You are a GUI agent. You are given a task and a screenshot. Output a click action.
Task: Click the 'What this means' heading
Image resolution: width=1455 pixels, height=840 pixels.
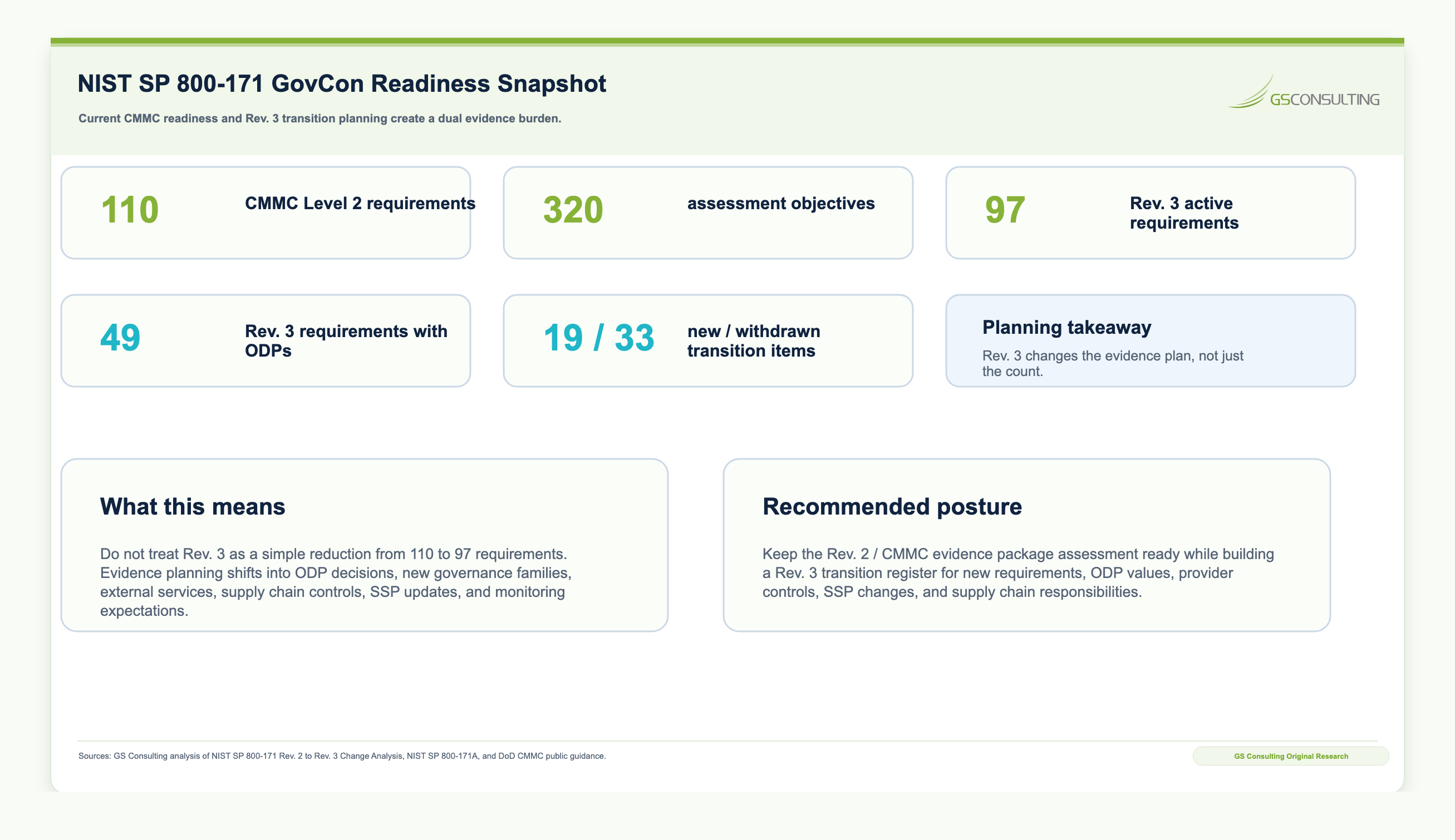[192, 507]
